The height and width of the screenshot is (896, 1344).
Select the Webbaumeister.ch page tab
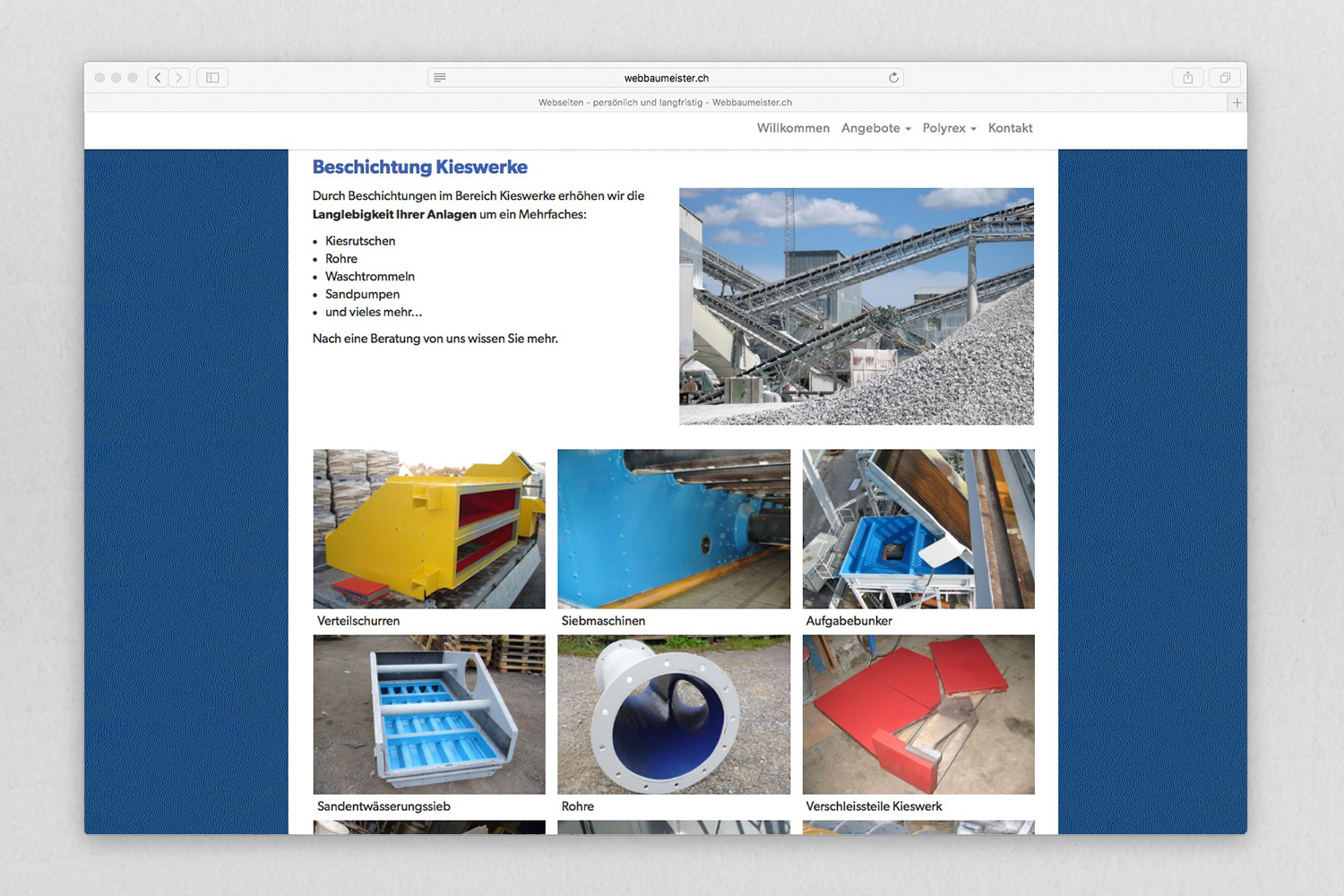tap(665, 103)
